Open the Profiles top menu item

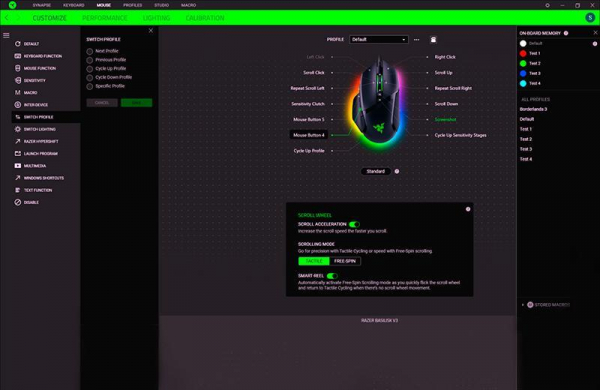(132, 5)
